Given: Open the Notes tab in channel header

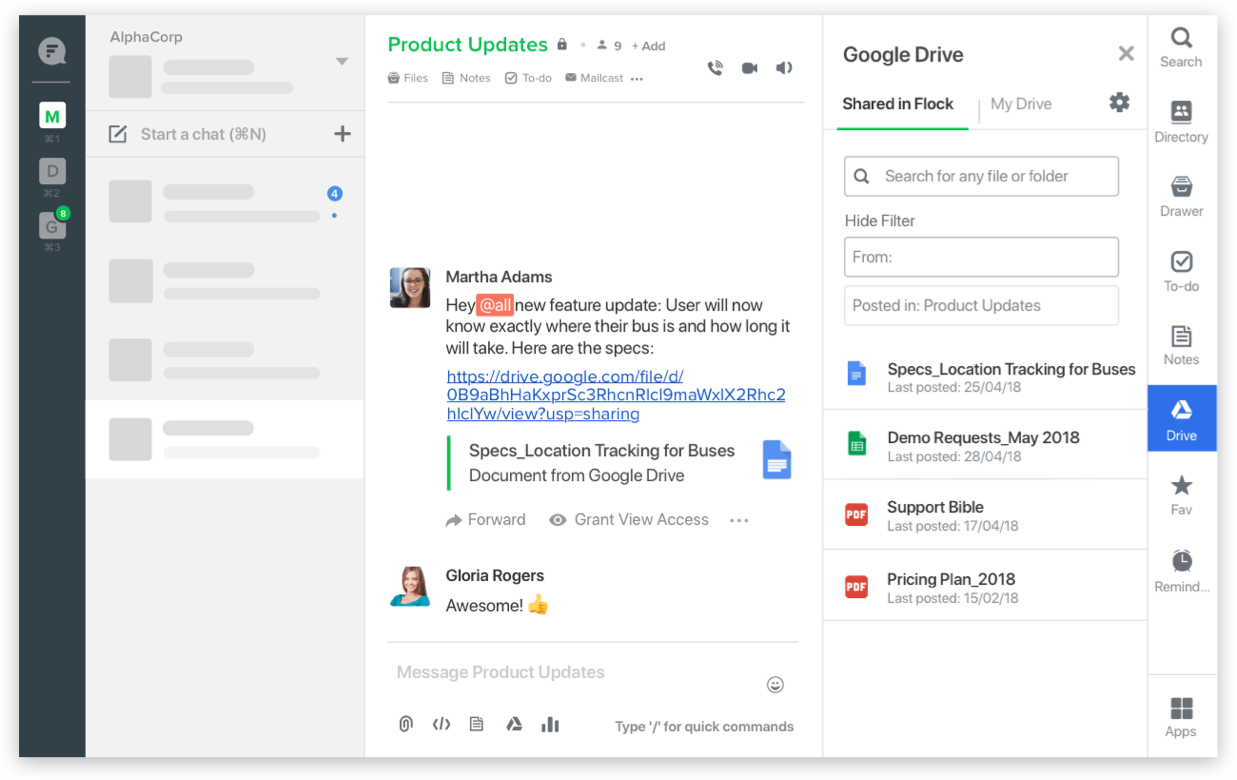Looking at the screenshot, I should coord(467,78).
